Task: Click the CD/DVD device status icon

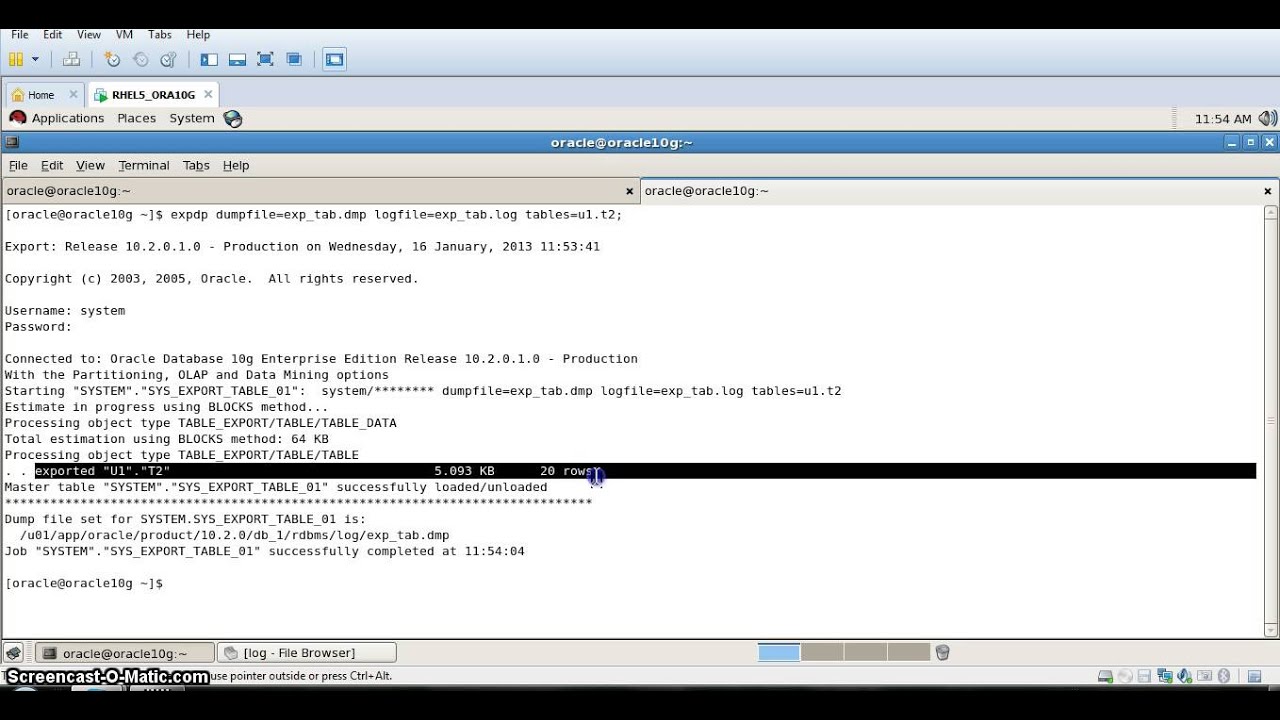Action: [1125, 677]
